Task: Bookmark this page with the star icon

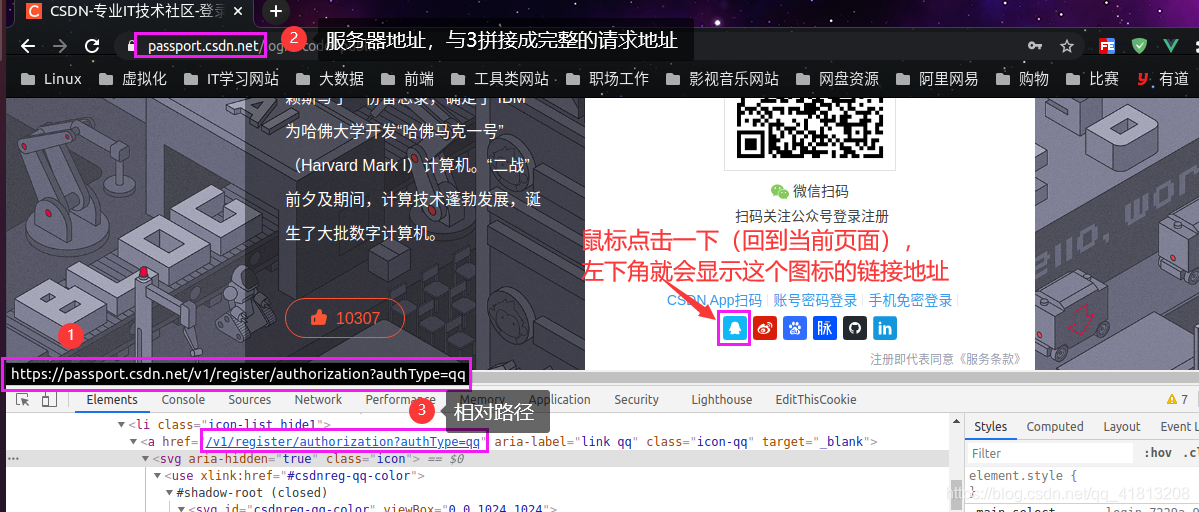Action: [x=1067, y=46]
